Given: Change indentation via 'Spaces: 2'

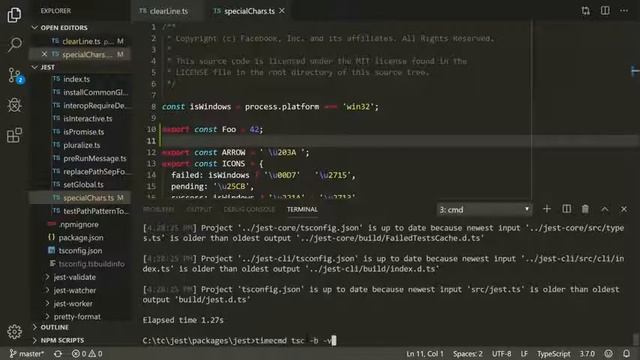Looking at the screenshot, I should (x=468, y=353).
